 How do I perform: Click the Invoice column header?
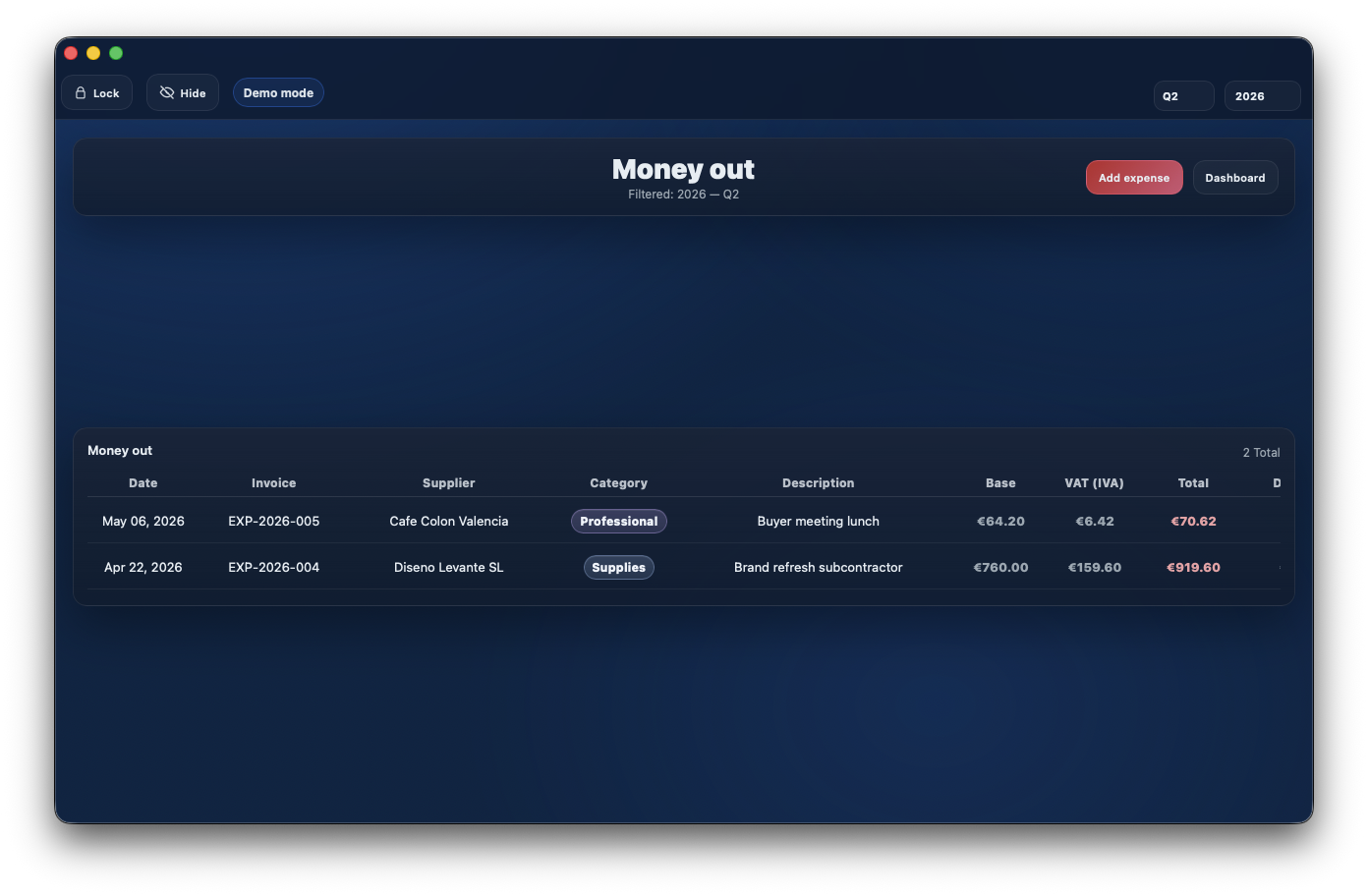273,483
